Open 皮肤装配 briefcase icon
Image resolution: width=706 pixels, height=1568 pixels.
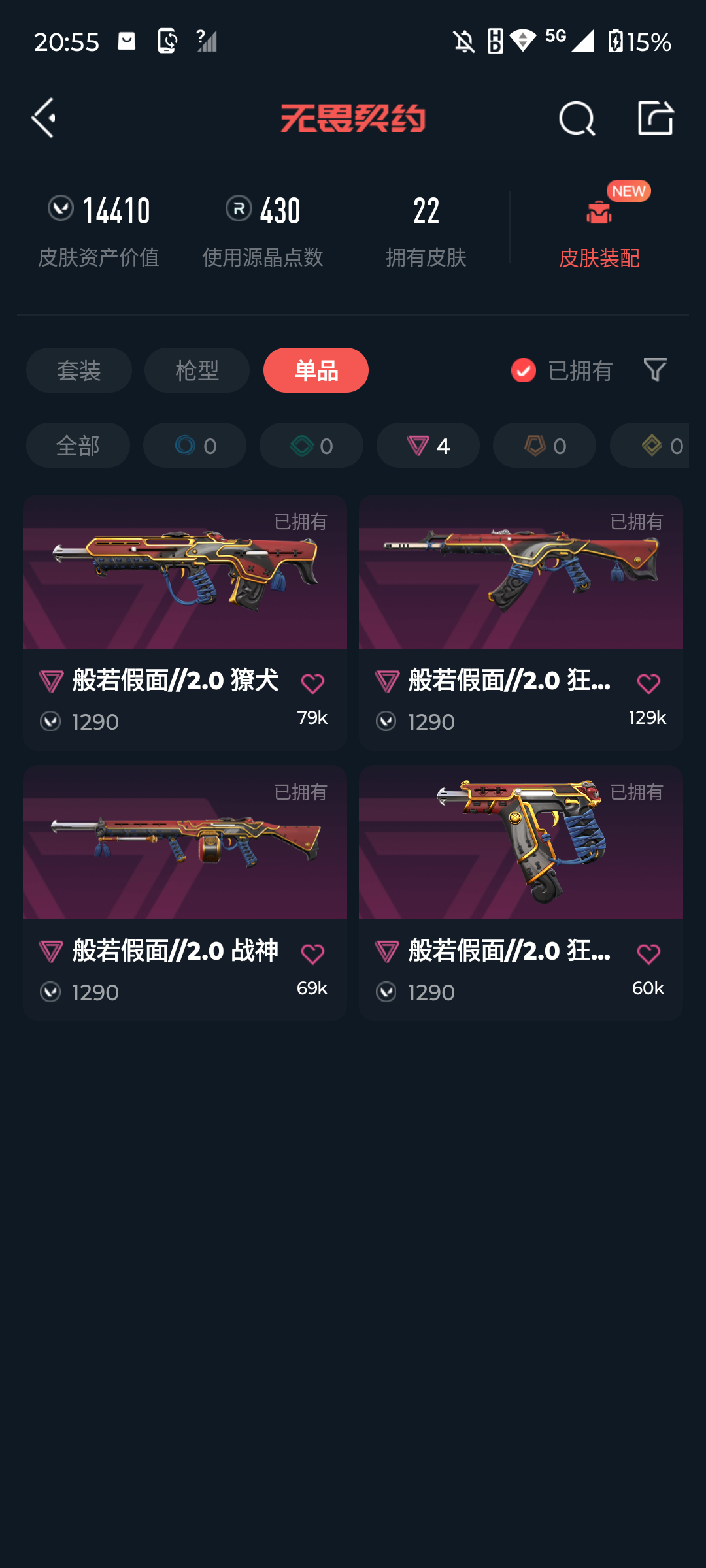(x=599, y=212)
